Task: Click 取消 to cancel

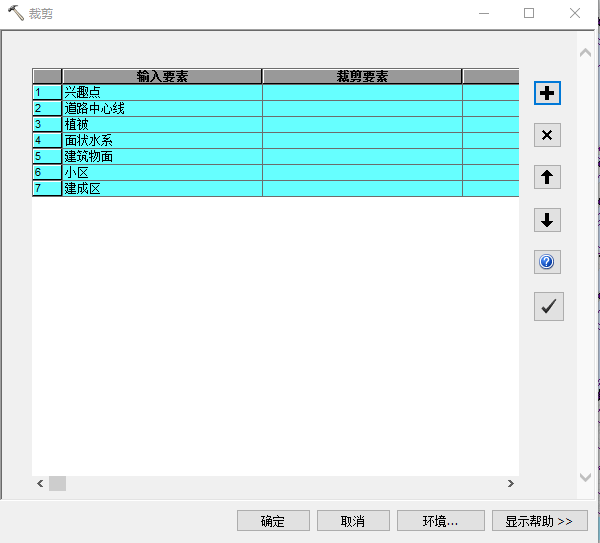Action: point(353,521)
